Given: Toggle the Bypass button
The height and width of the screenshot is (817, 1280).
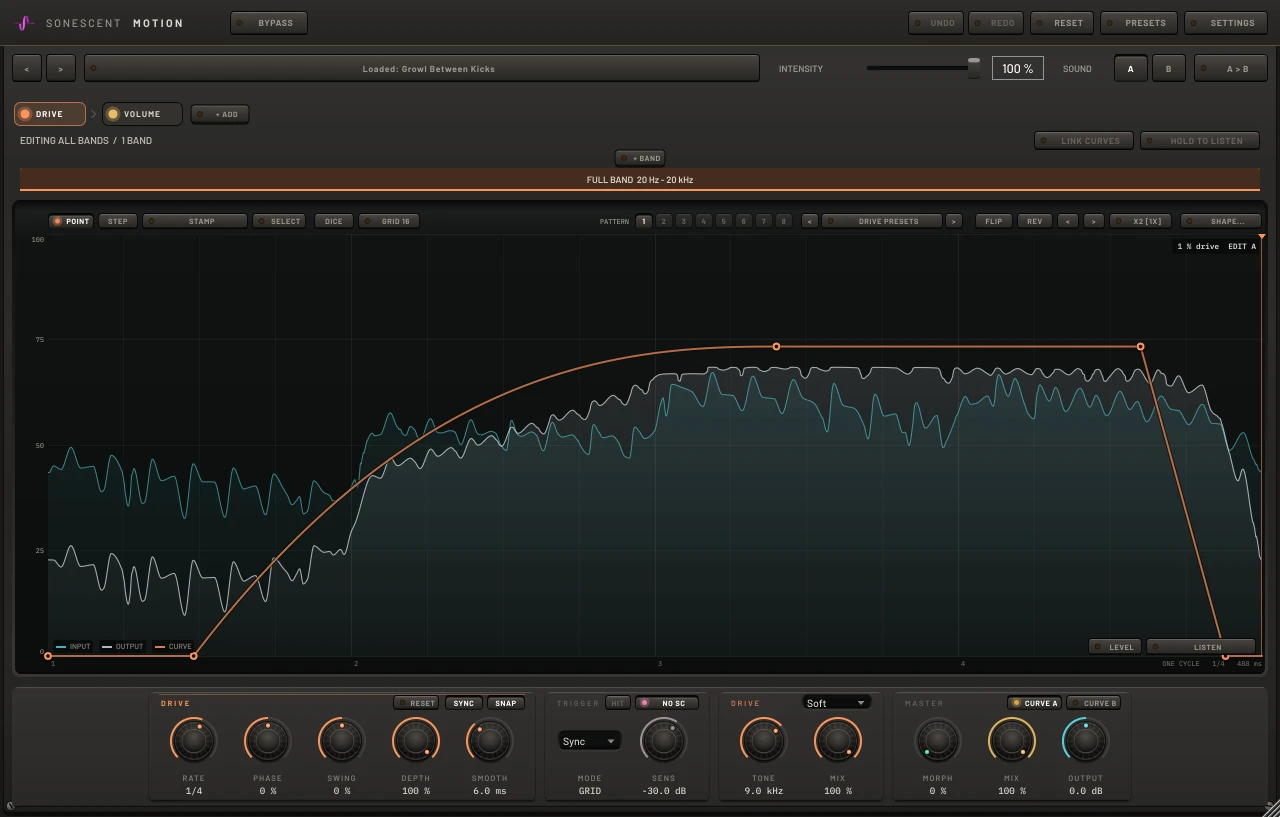Looking at the screenshot, I should point(269,23).
